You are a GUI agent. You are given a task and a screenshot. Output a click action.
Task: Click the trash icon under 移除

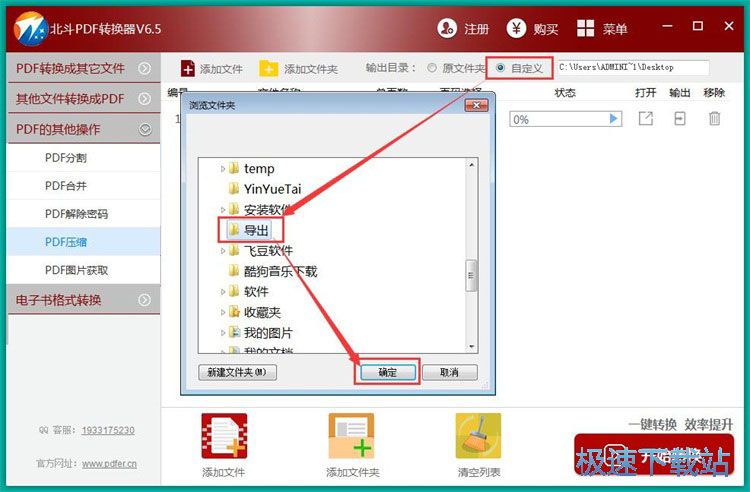[715, 118]
